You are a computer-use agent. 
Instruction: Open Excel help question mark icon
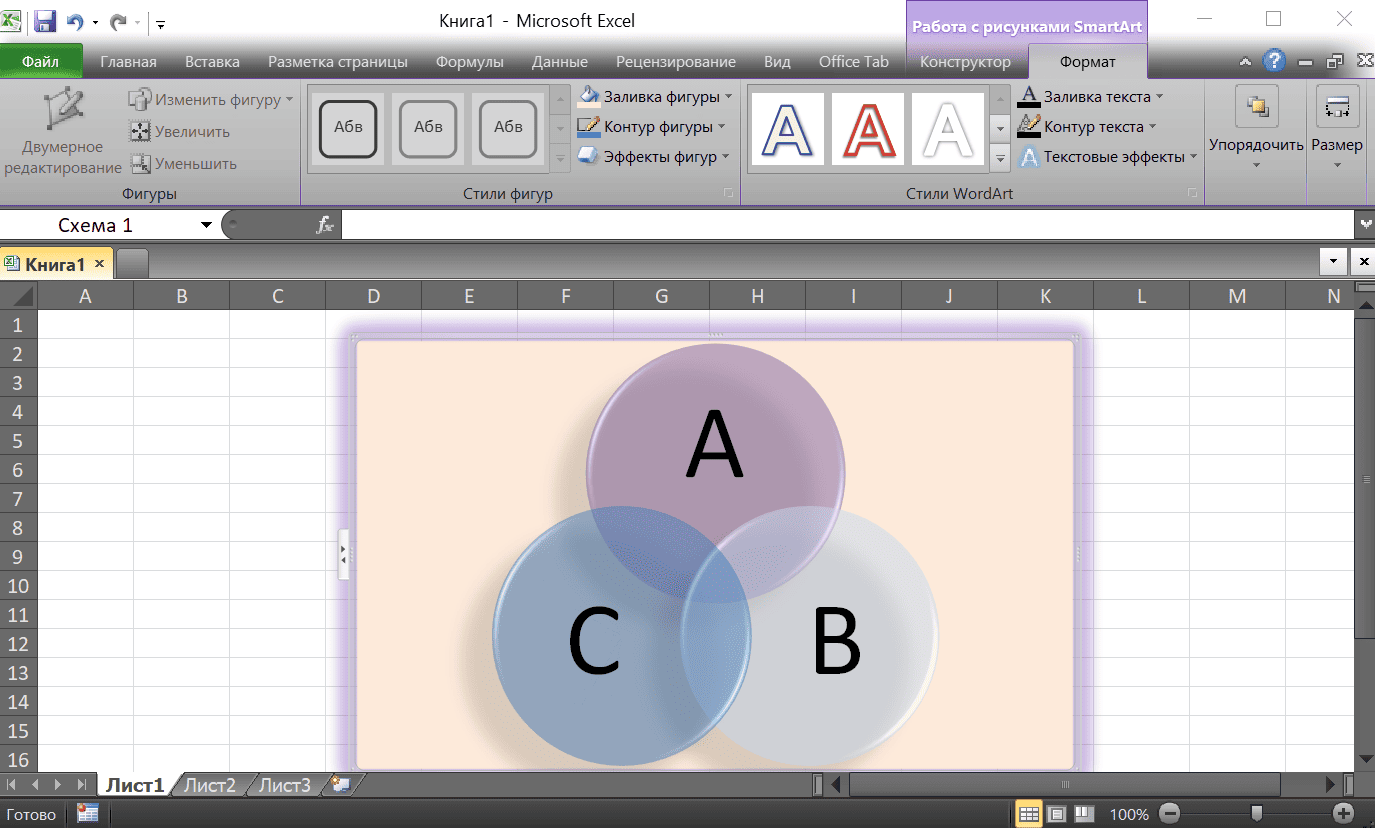[1274, 61]
